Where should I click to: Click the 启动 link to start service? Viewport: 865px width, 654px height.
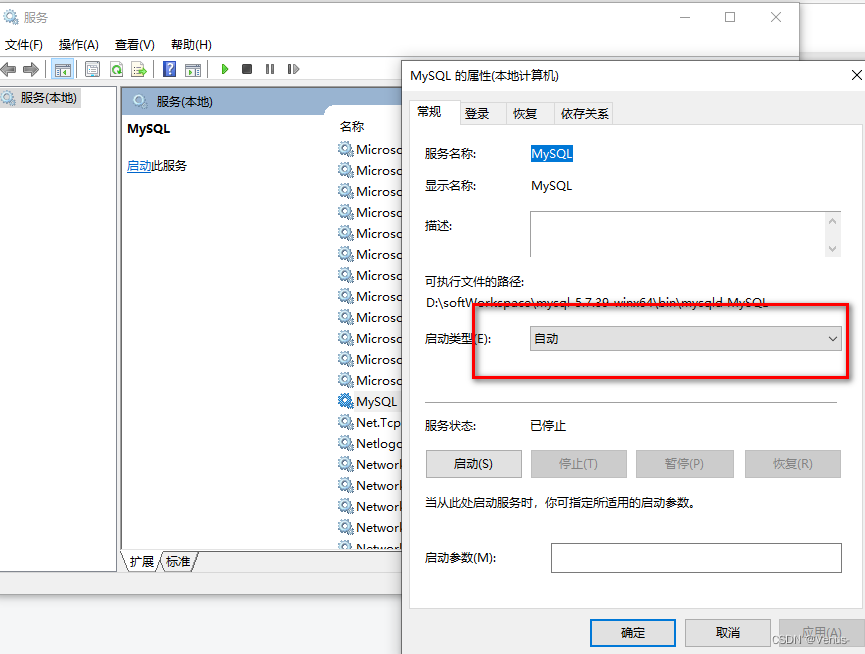pyautogui.click(x=139, y=166)
